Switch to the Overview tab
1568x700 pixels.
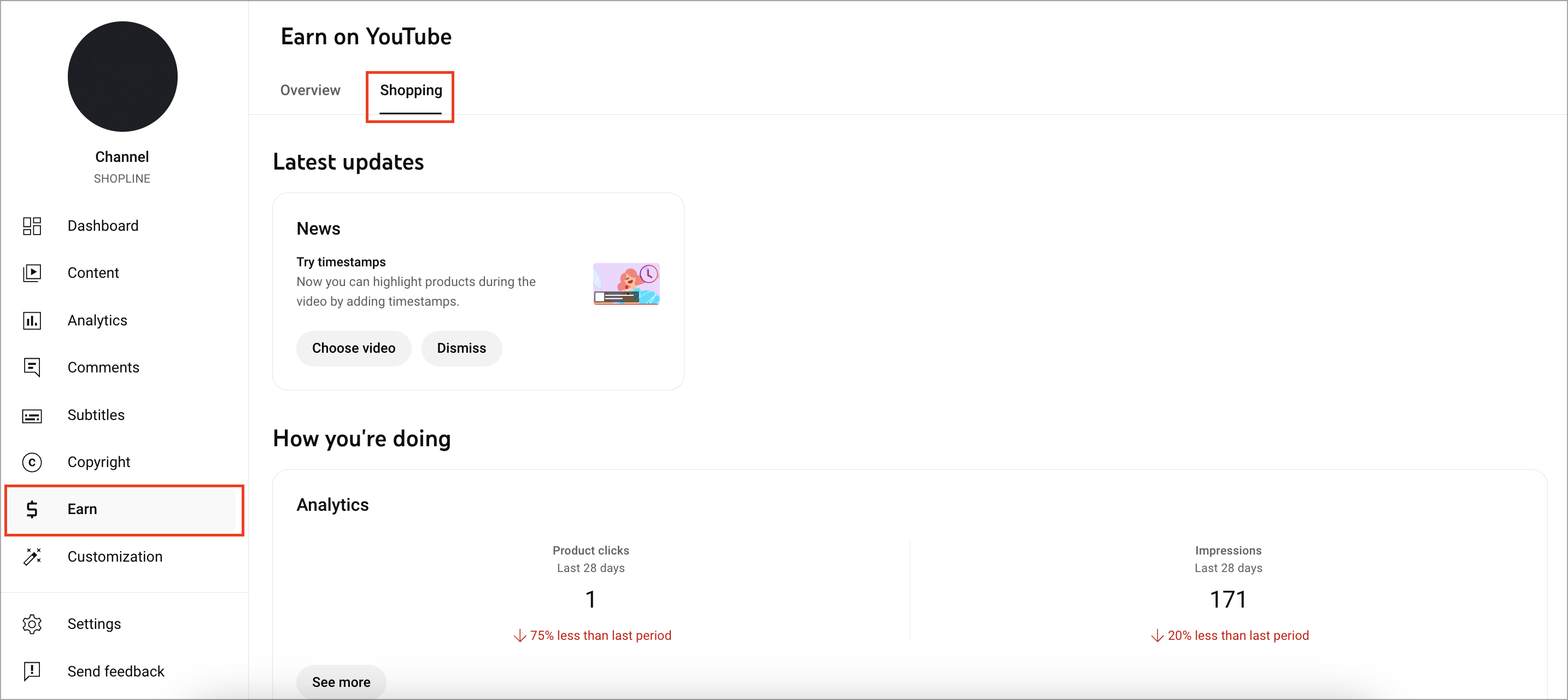click(x=311, y=90)
